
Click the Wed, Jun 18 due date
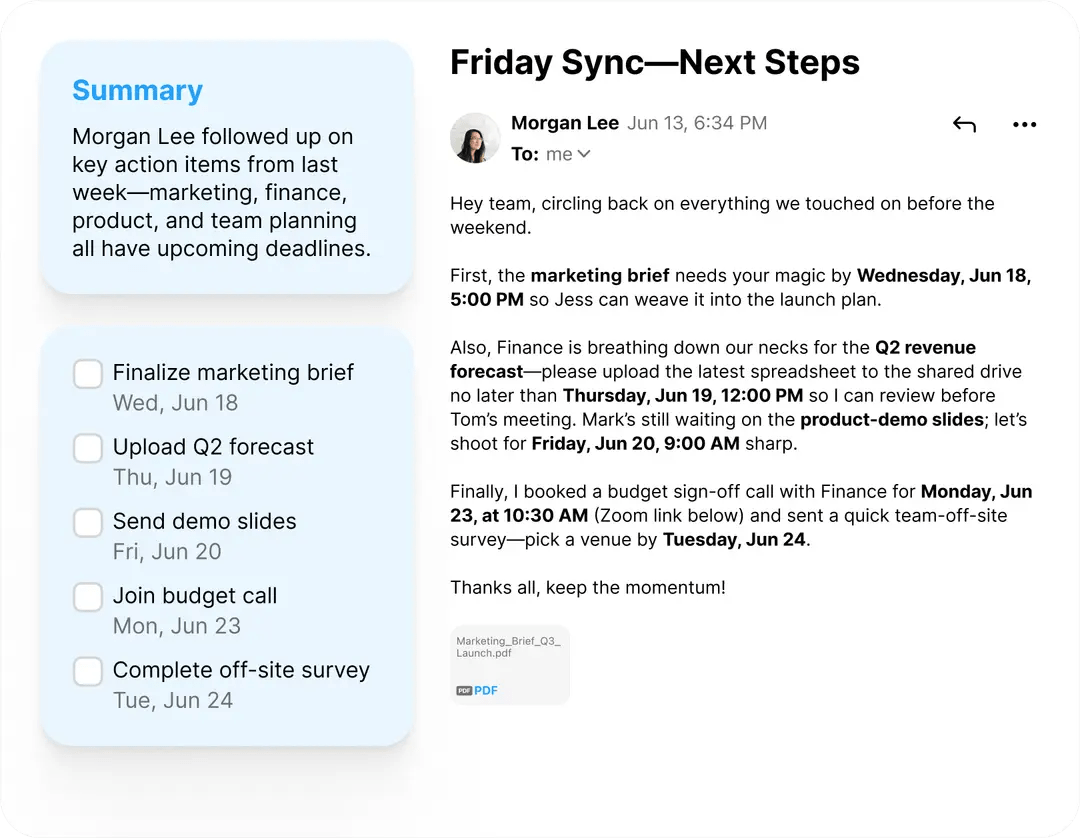click(x=175, y=403)
